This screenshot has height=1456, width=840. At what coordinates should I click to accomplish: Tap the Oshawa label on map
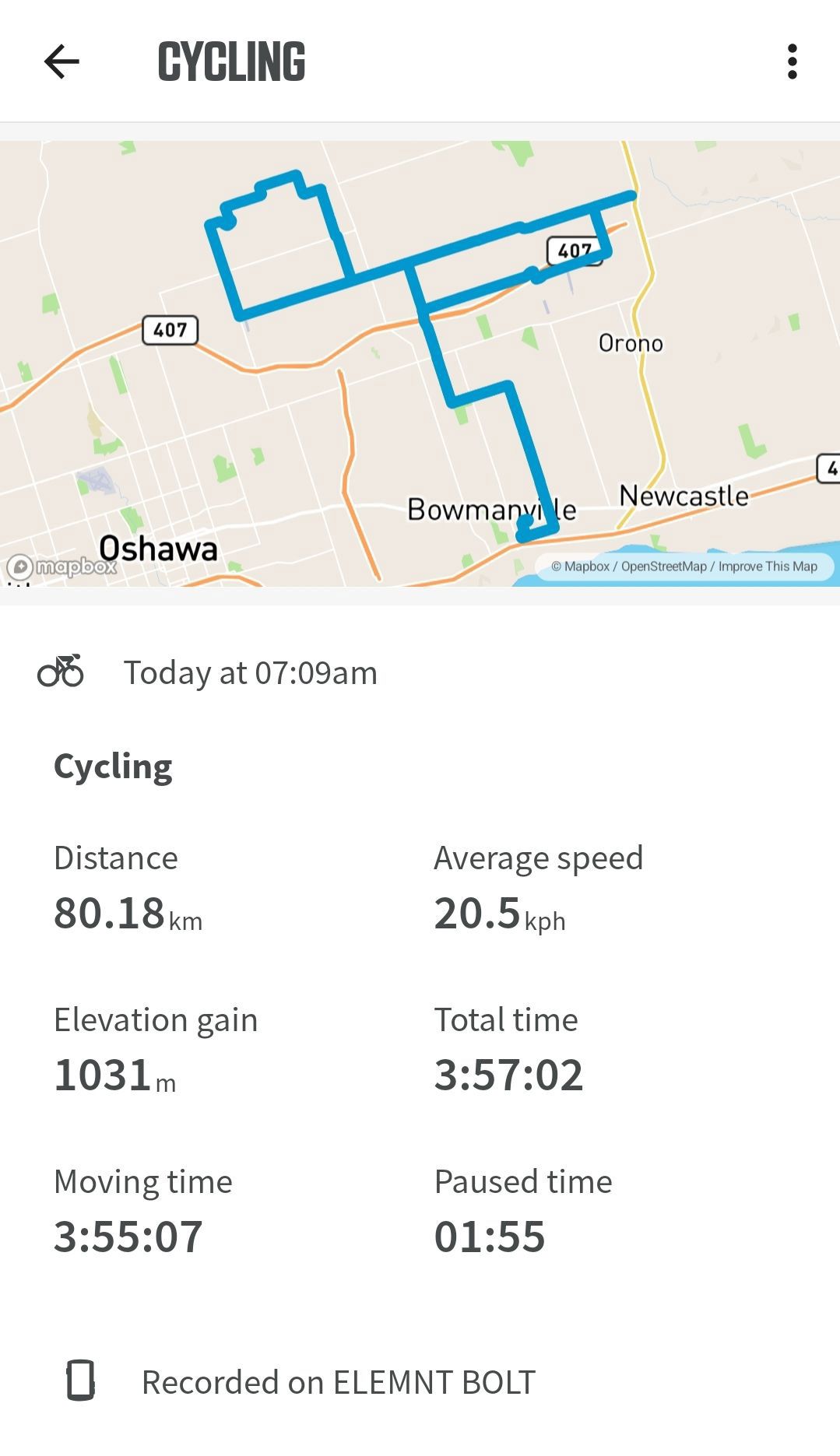tap(158, 549)
